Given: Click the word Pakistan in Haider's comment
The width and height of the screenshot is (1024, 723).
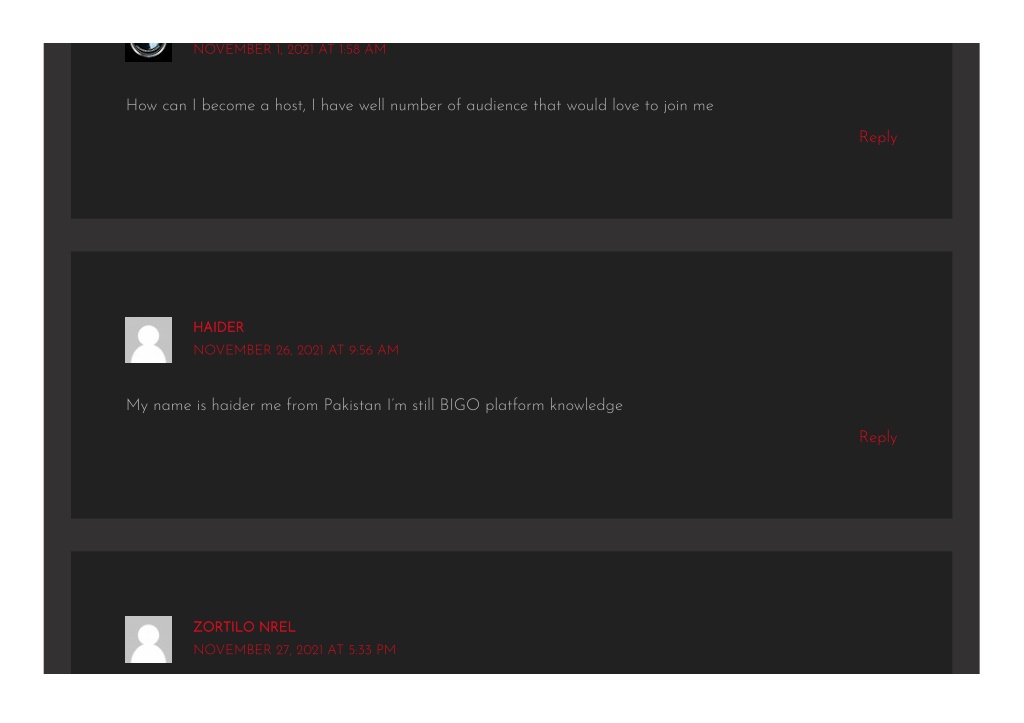Looking at the screenshot, I should tap(352, 405).
